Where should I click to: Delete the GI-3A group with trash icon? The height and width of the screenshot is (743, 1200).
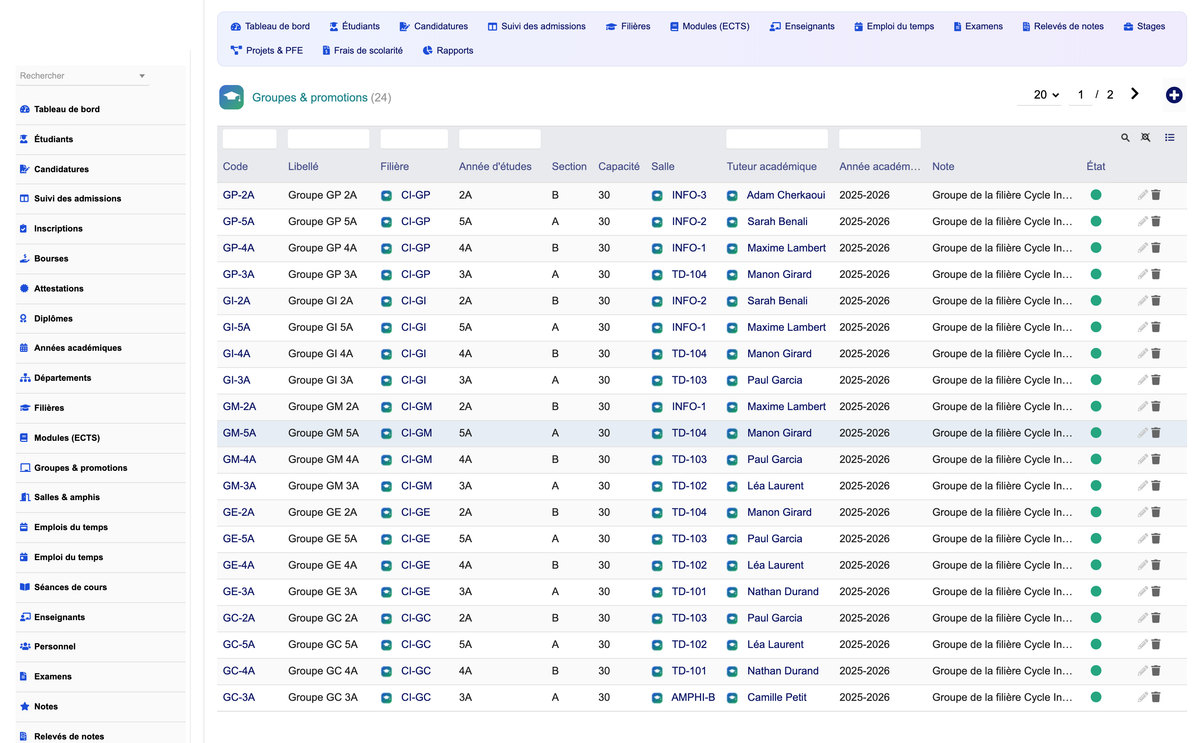(1156, 380)
